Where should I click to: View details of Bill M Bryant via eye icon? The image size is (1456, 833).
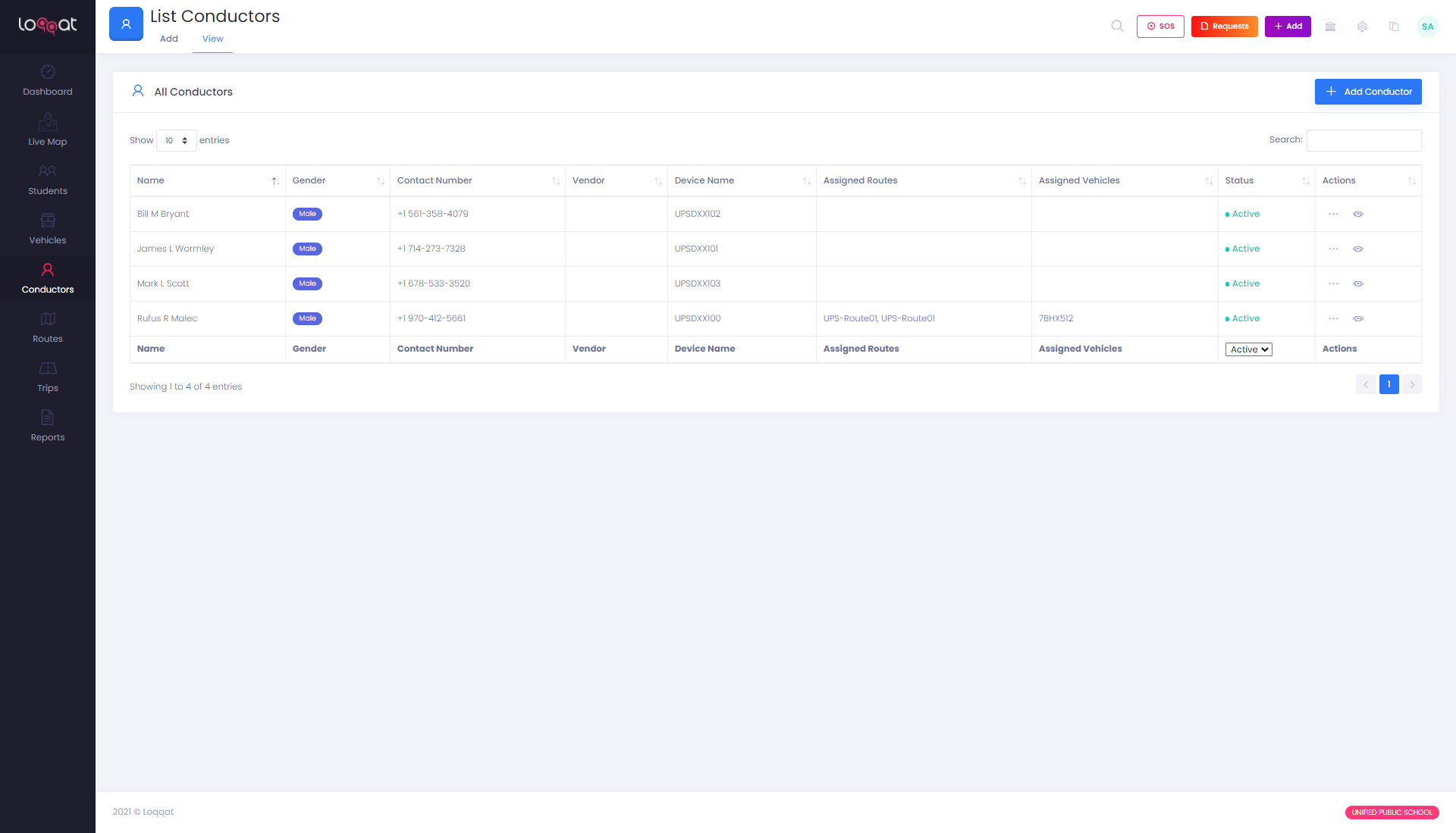click(x=1358, y=215)
